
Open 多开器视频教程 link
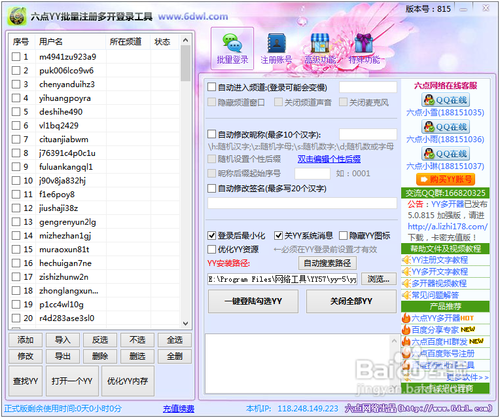point(439,283)
